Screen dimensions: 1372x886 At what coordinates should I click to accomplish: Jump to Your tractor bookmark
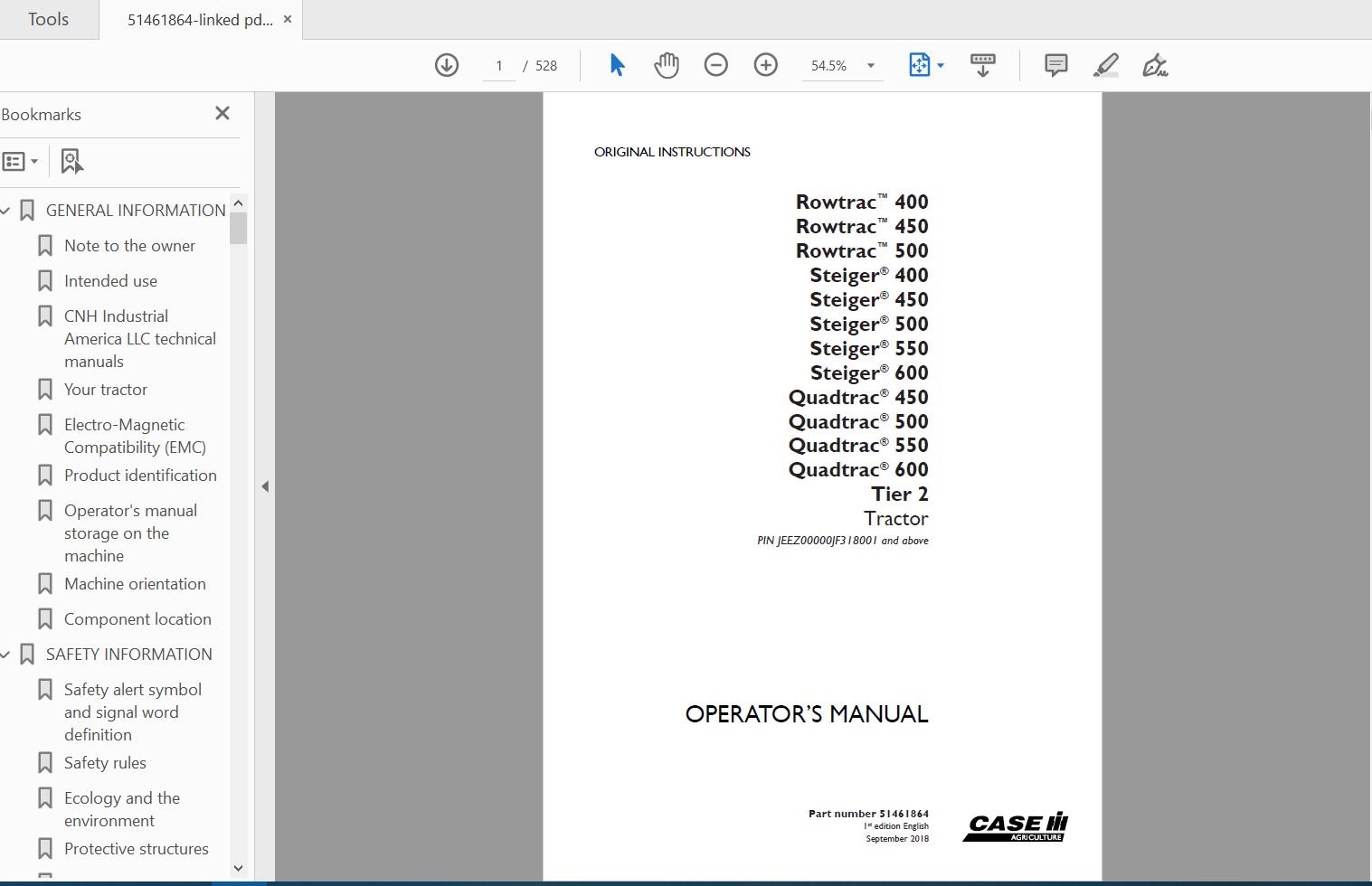coord(106,390)
